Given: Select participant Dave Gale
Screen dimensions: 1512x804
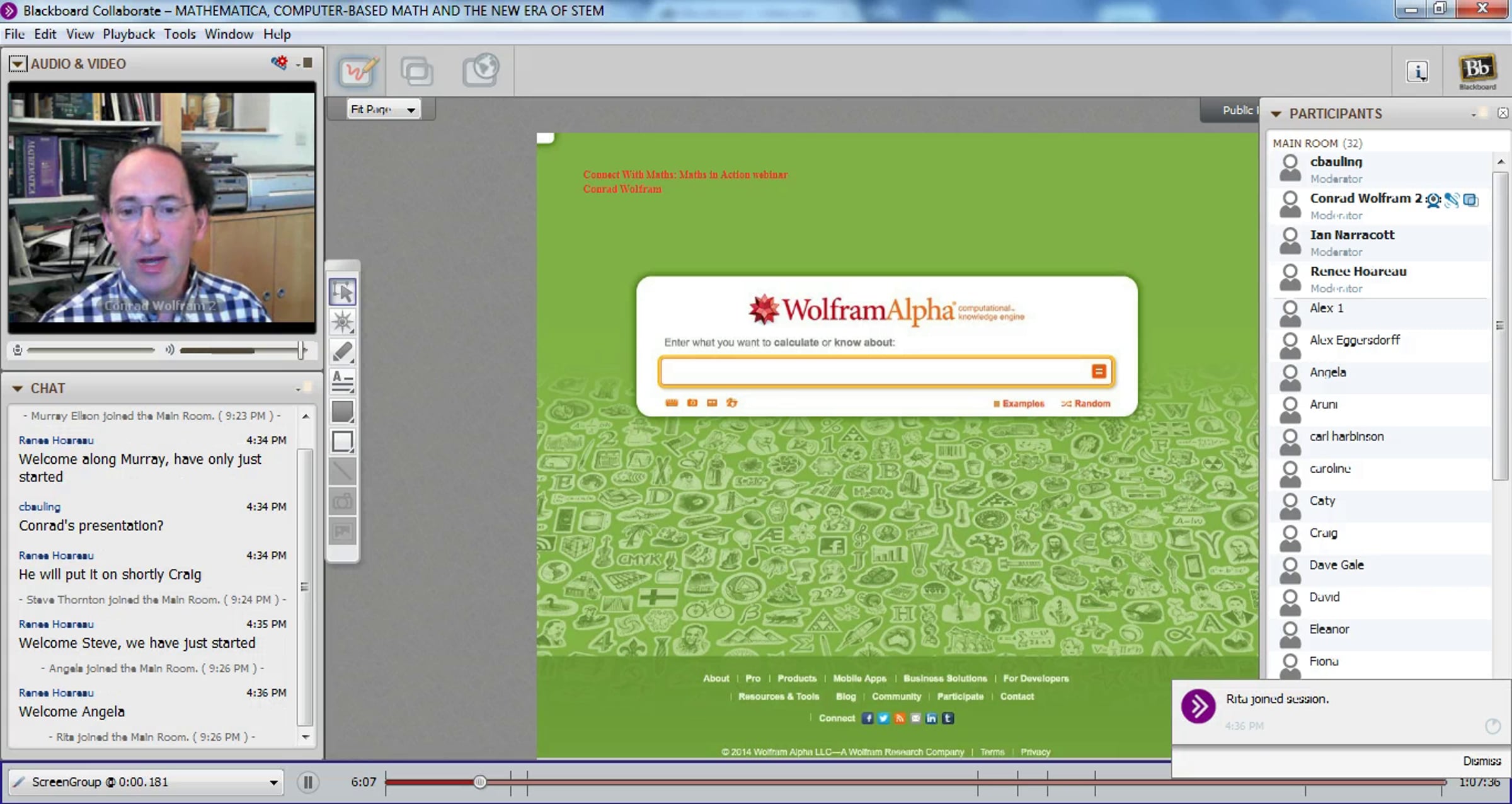Looking at the screenshot, I should [1380, 570].
